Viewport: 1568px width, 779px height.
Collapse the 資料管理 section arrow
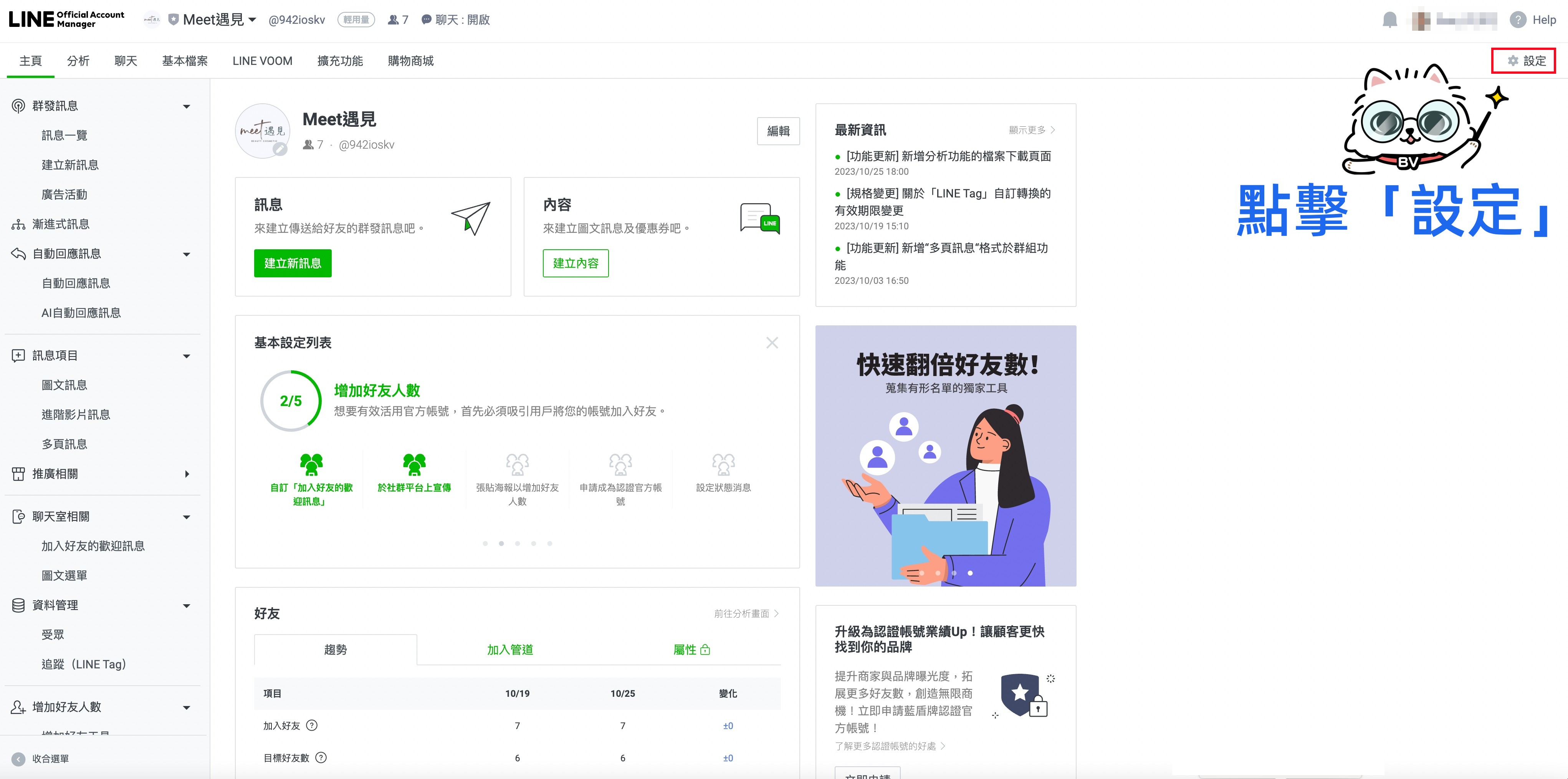(187, 606)
